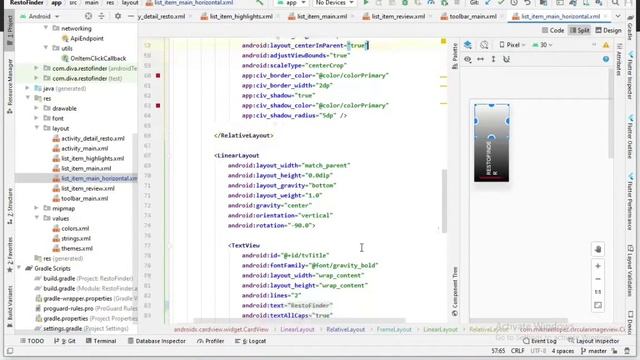Switch editor to Code view

(553, 30)
